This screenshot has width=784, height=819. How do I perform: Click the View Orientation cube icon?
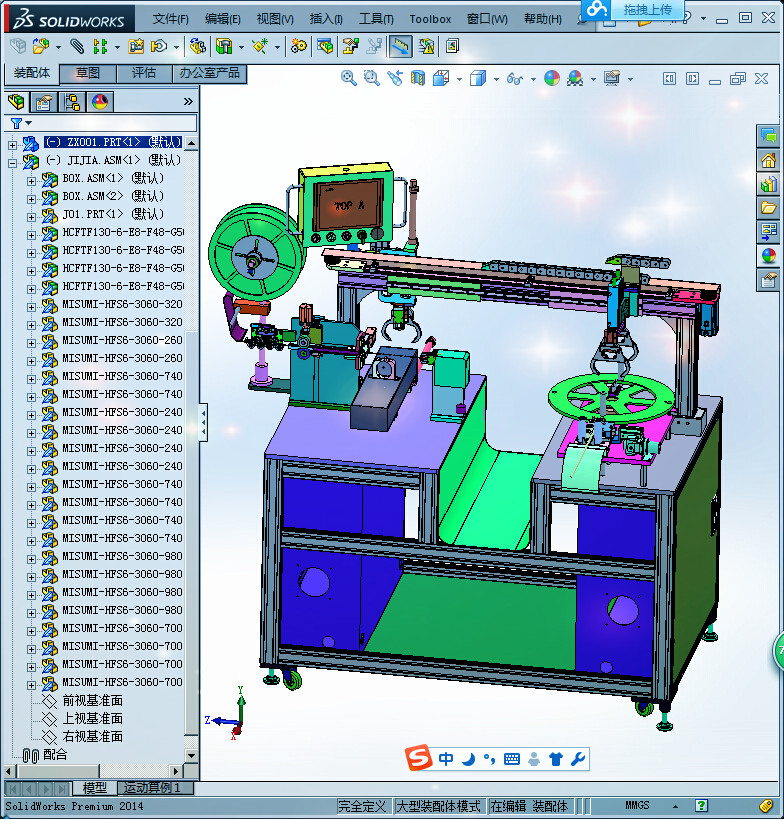coord(441,79)
